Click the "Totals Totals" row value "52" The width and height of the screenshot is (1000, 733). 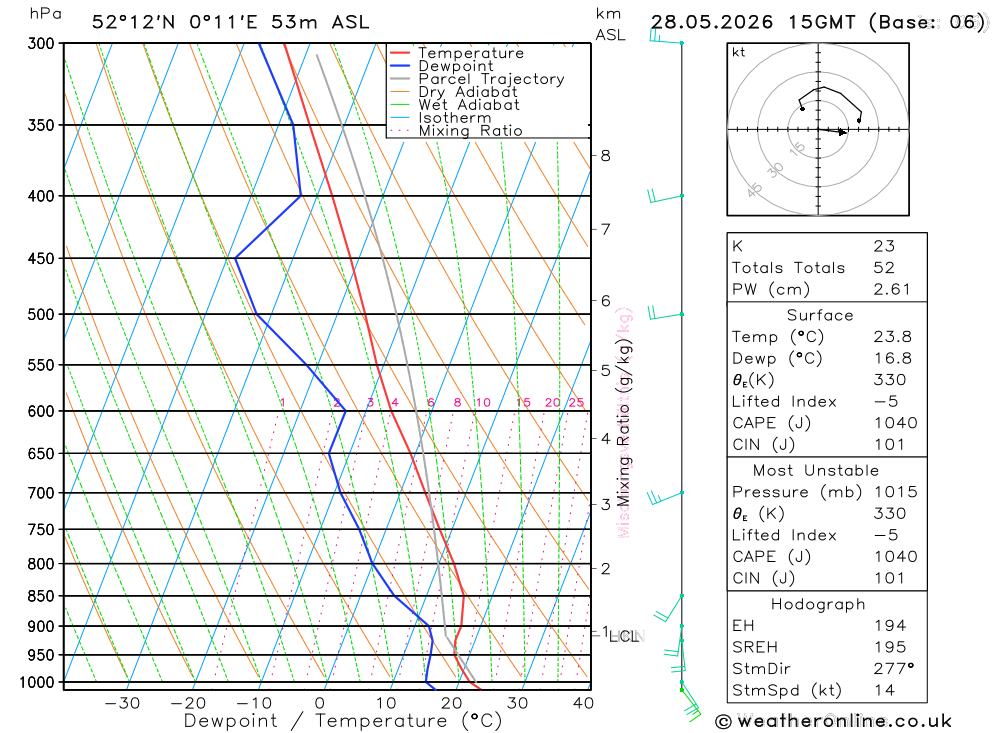coord(884,268)
